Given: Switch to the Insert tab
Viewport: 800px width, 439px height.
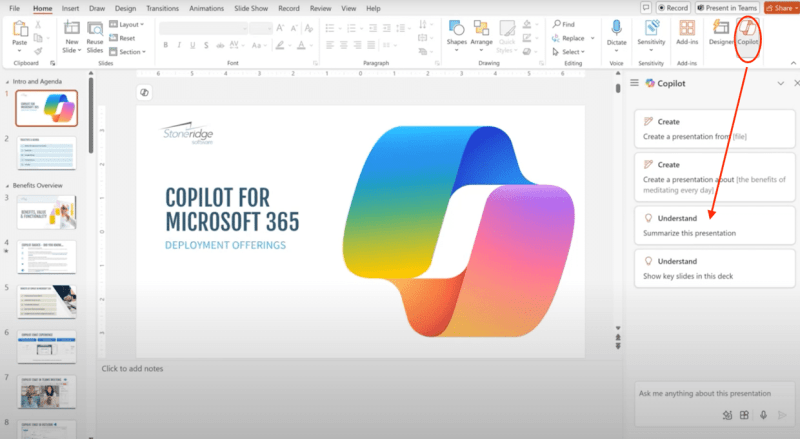Looking at the screenshot, I should 70,8.
